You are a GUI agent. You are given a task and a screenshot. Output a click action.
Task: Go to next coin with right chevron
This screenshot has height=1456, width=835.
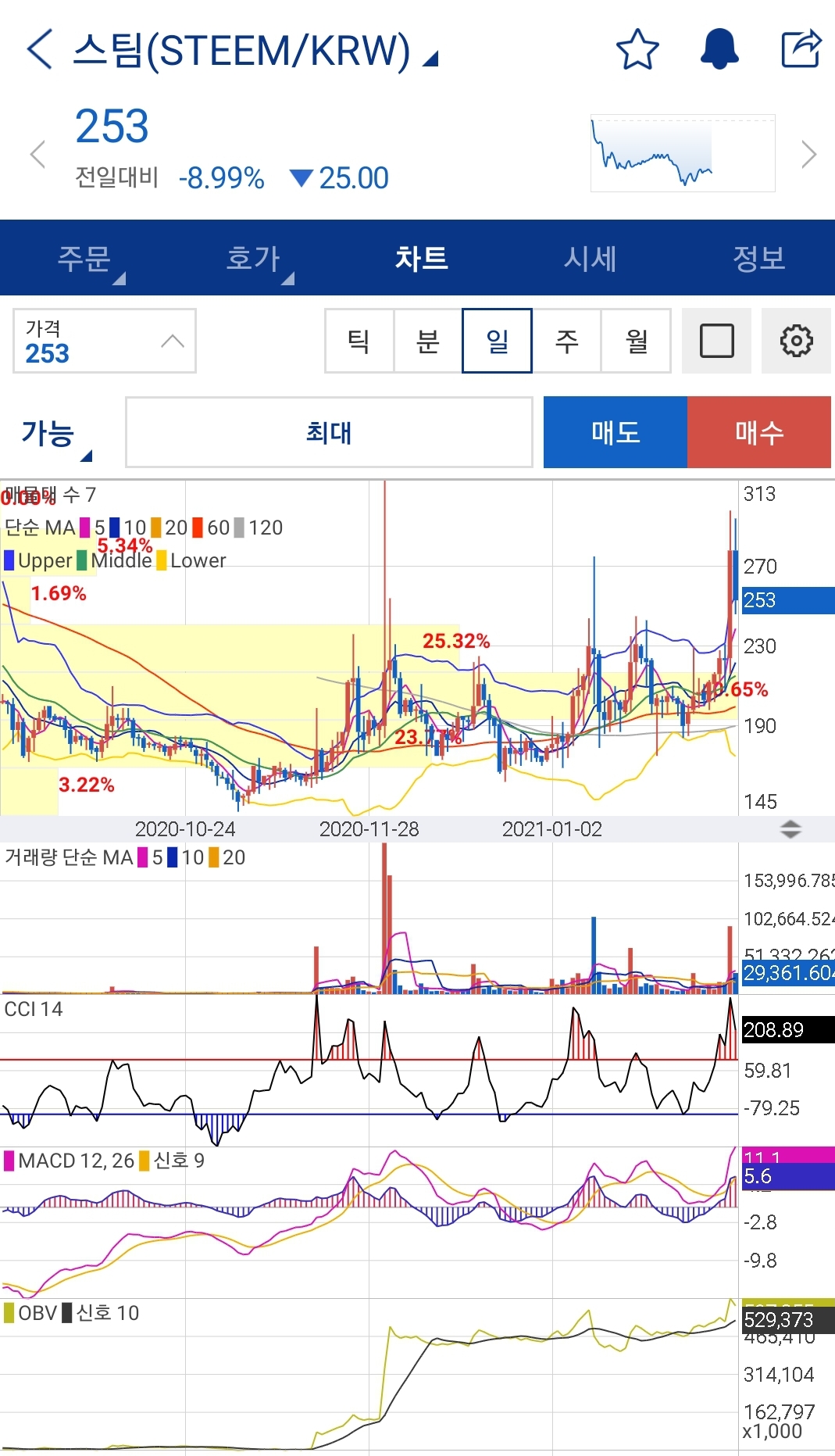[809, 154]
